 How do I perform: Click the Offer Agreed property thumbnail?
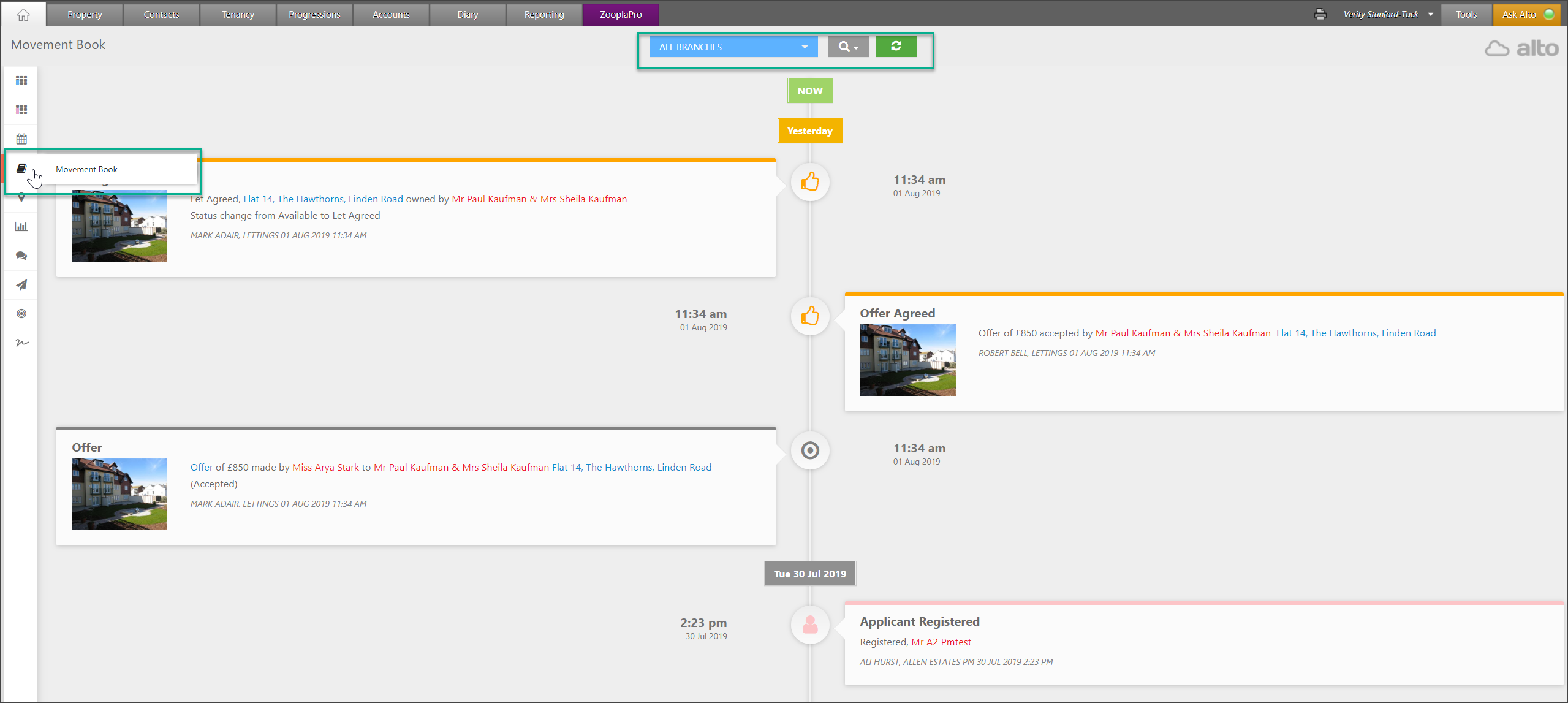pos(907,360)
